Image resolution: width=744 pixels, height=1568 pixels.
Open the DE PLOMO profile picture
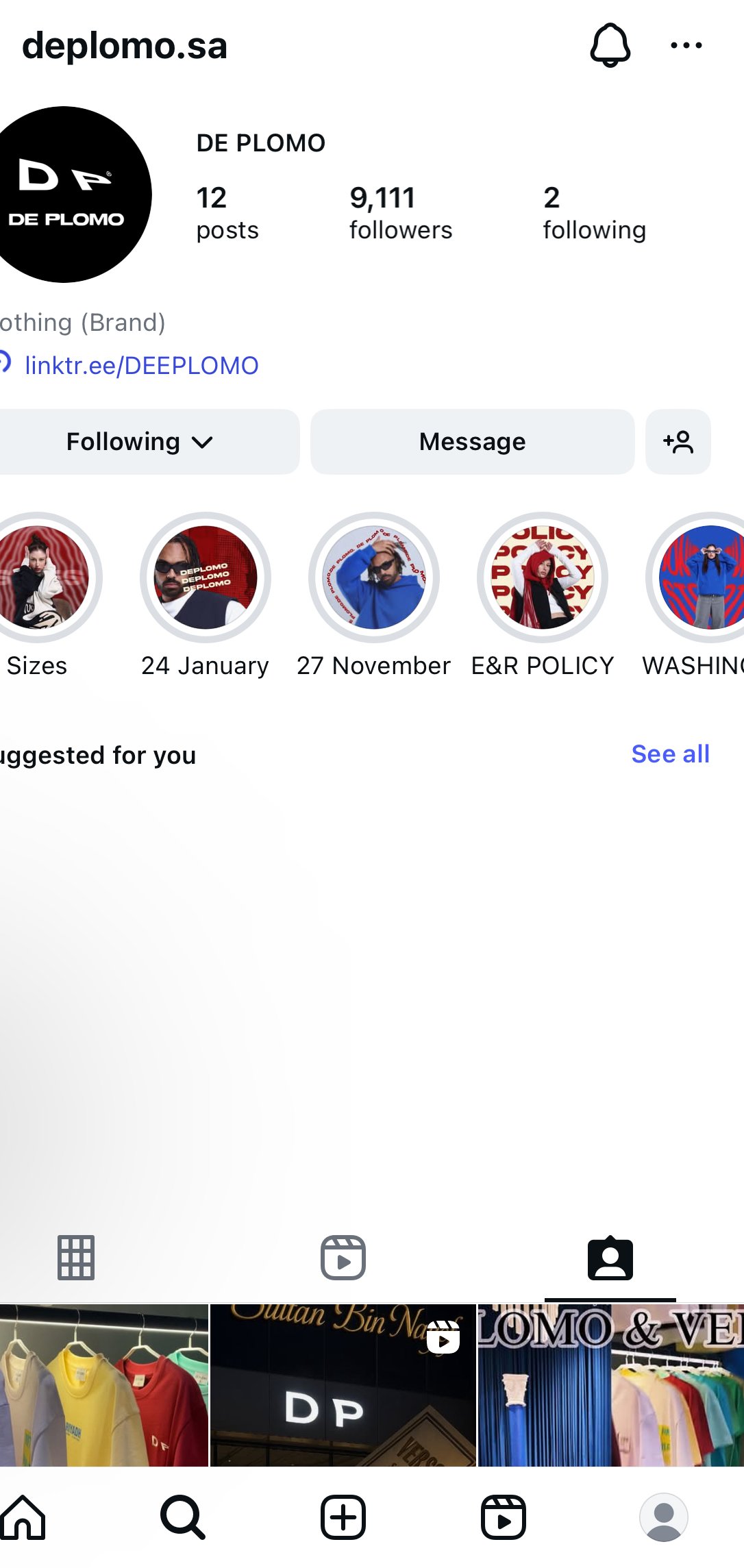point(65,195)
